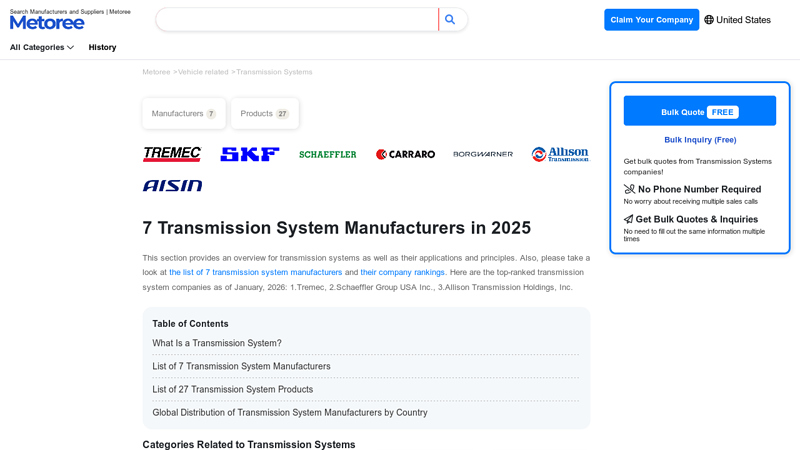The width and height of the screenshot is (800, 450).
Task: Open the Aisin logo
Action: tap(172, 185)
